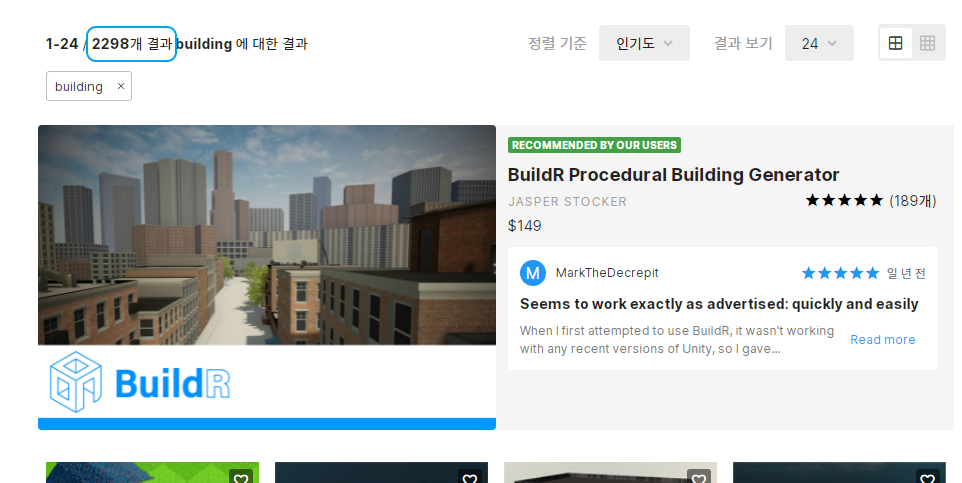This screenshot has width=962, height=483.
Task: Click the review date 일 년 전
Action: click(906, 273)
